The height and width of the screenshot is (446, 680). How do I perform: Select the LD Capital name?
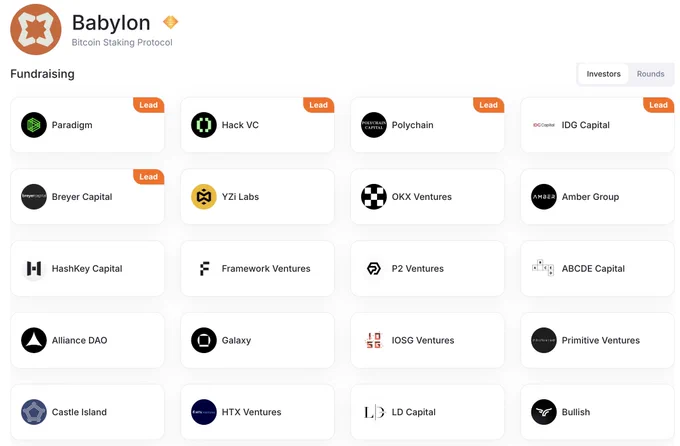coord(414,412)
